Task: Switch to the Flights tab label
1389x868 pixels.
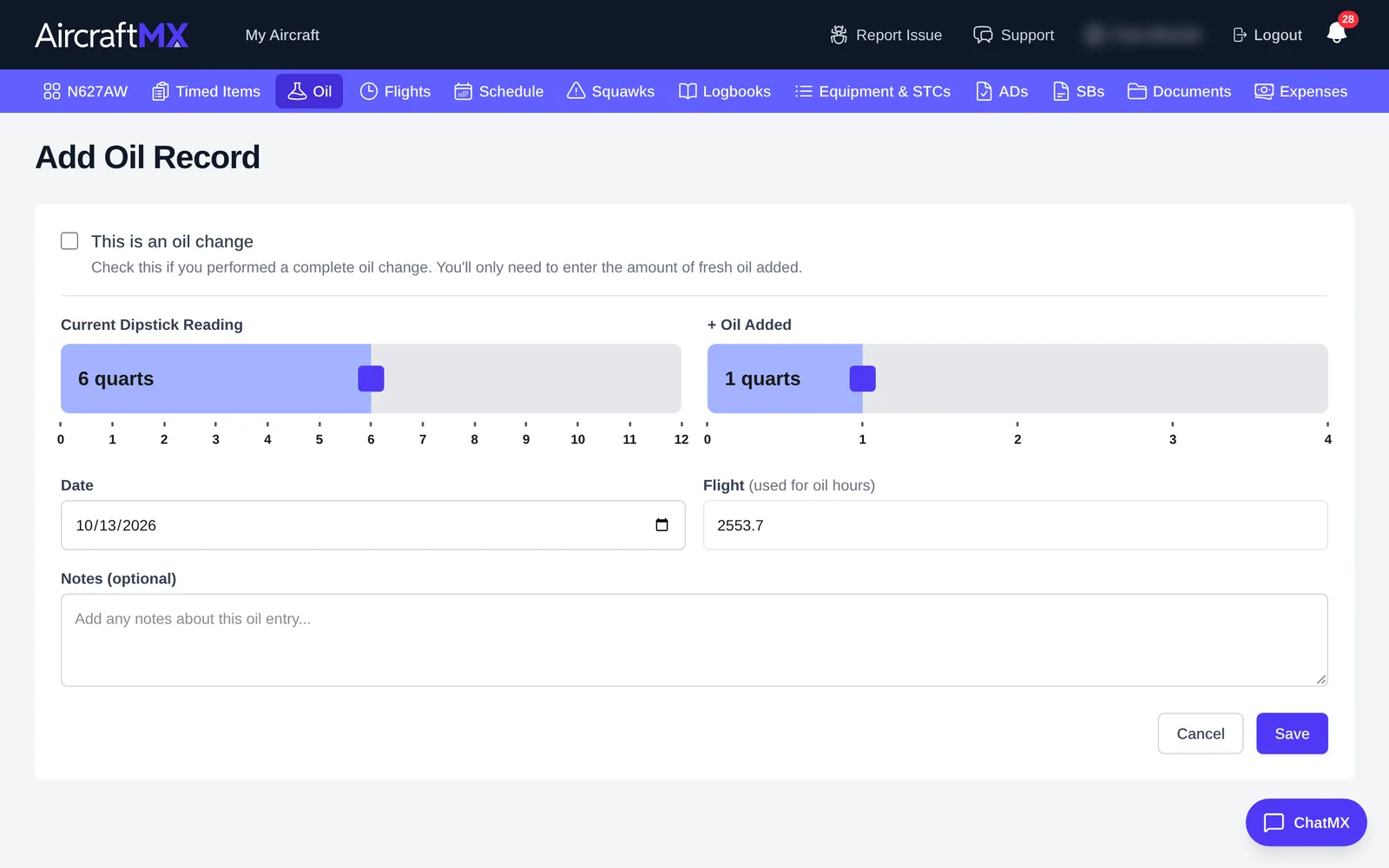Action: 407,91
